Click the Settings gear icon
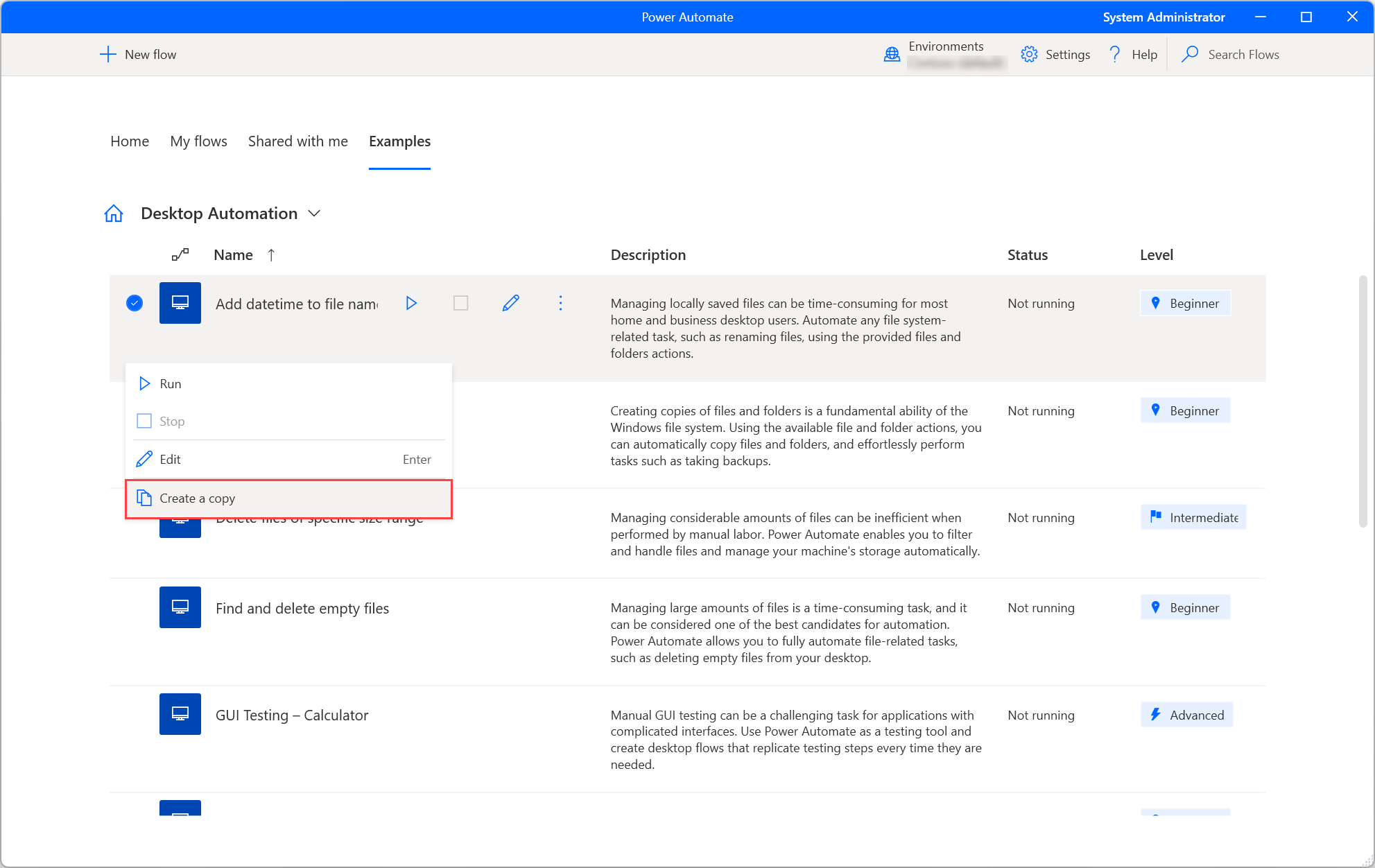The image size is (1375, 868). point(1031,54)
